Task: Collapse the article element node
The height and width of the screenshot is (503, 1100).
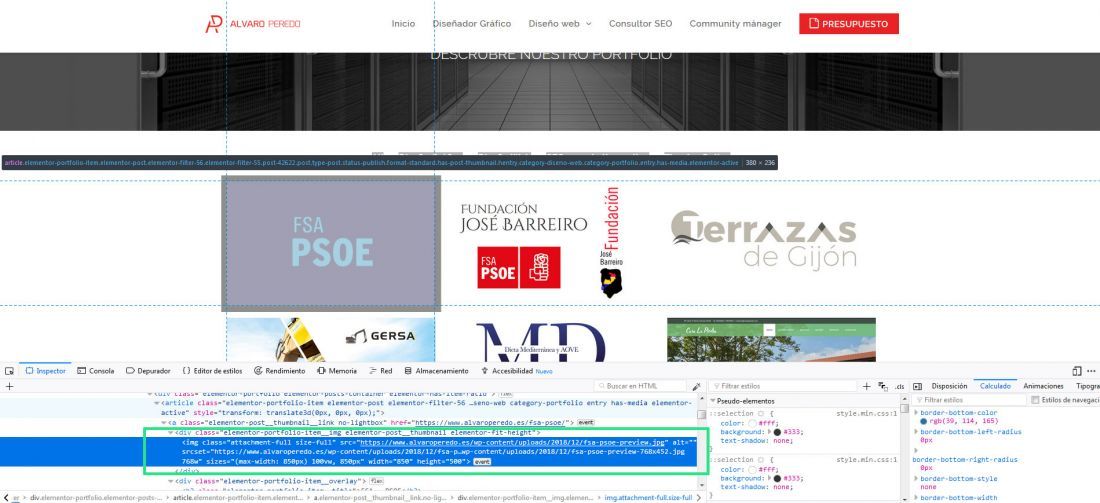Action: pos(157,403)
